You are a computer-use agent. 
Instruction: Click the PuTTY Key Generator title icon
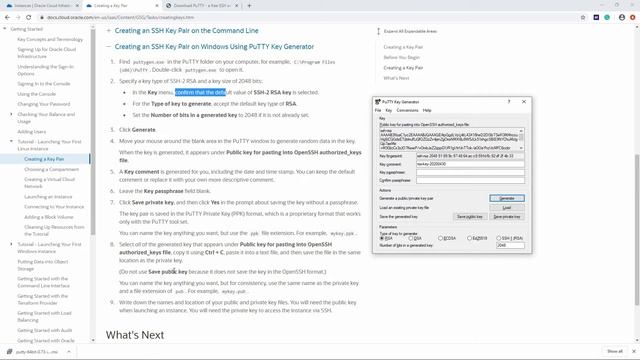coord(378,102)
